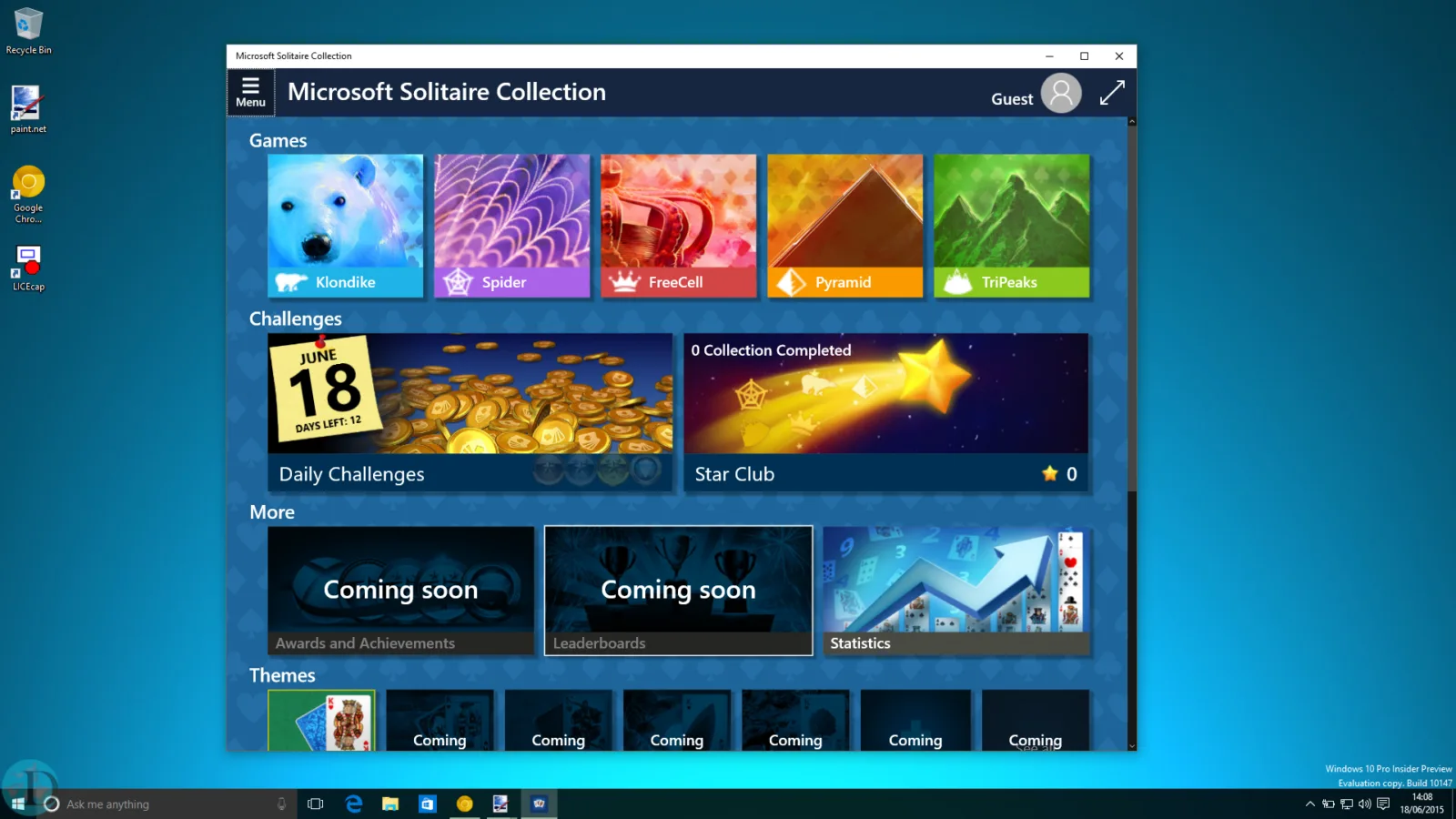Viewport: 1456px width, 819px height.
Task: Click the scrollbar down arrow in Solitaire
Action: coord(1132,745)
